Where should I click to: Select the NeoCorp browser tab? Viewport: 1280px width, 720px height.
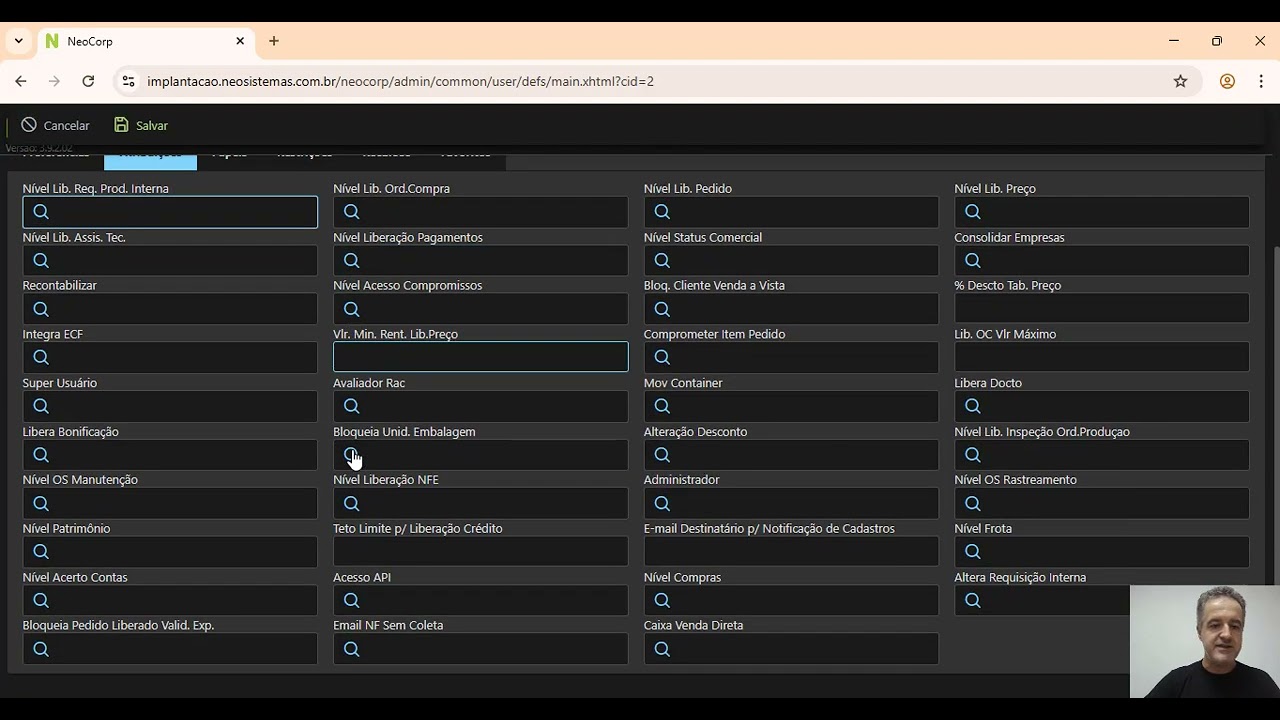[x=140, y=41]
